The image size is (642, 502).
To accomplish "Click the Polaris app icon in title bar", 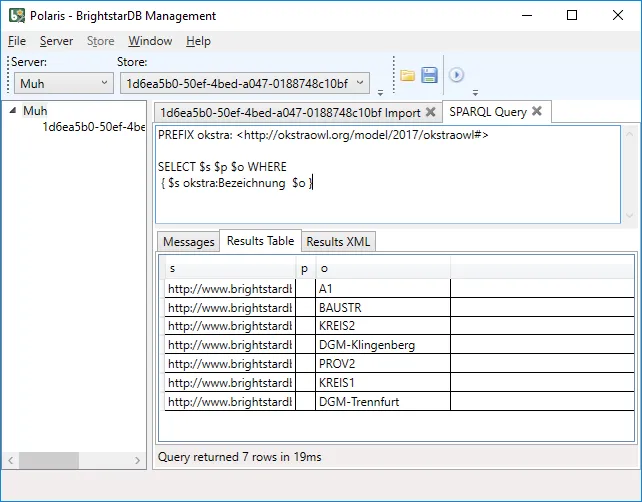I will click(17, 16).
